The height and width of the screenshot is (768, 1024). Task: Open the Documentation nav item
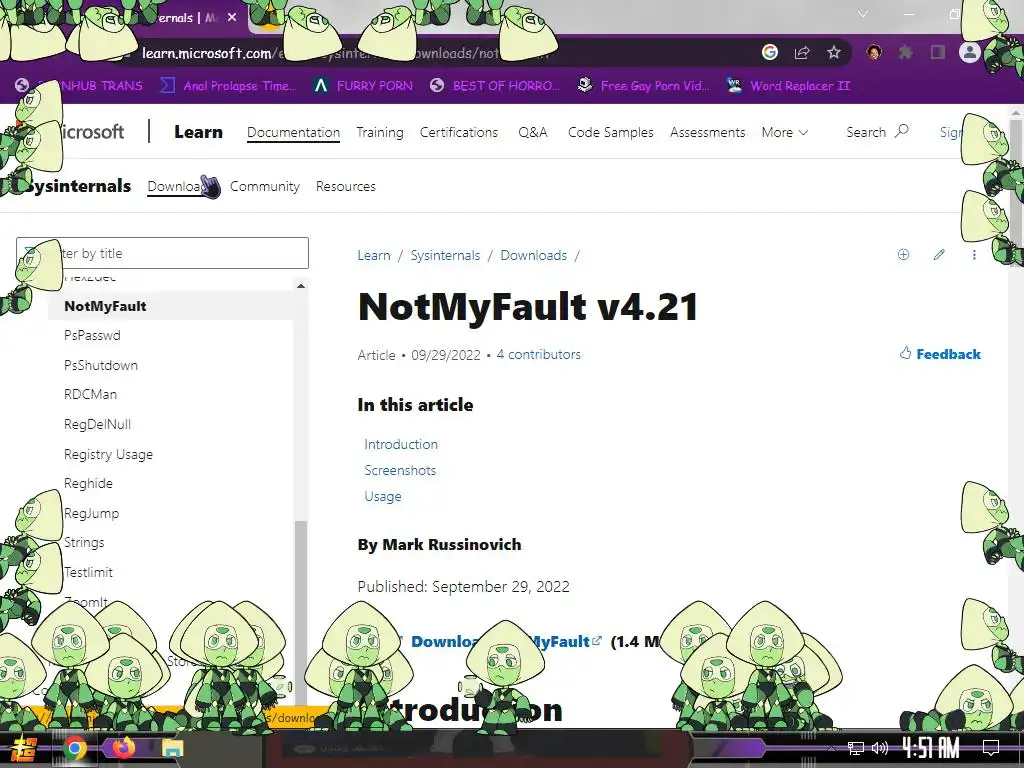pyautogui.click(x=293, y=132)
